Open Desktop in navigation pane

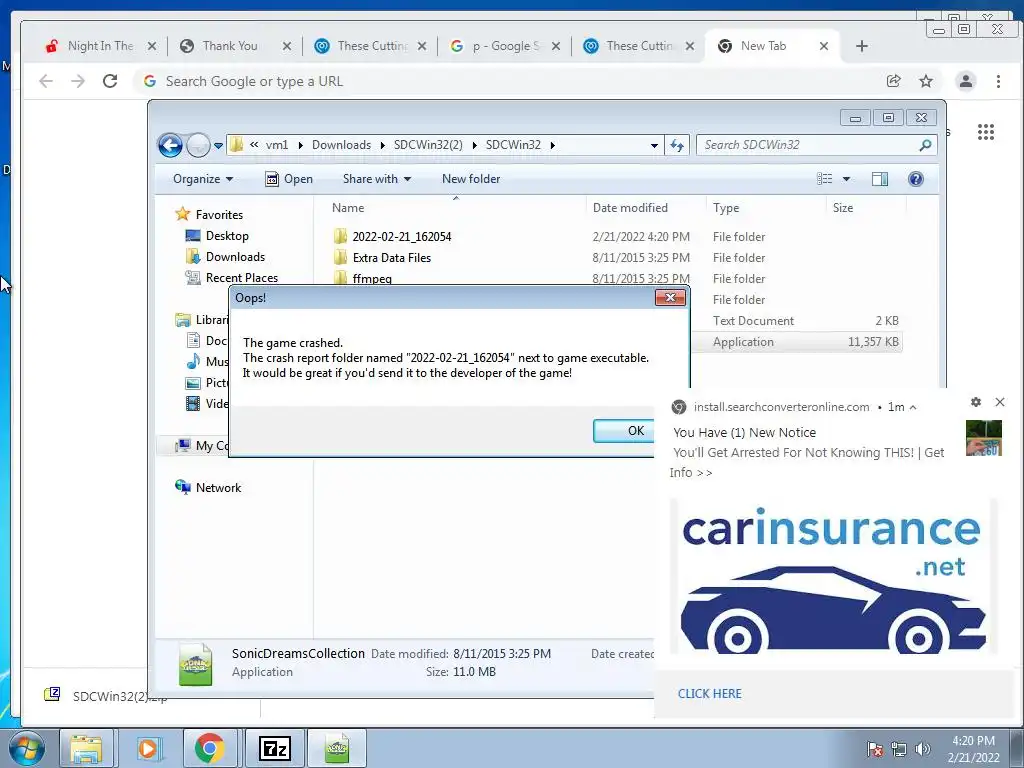(227, 236)
